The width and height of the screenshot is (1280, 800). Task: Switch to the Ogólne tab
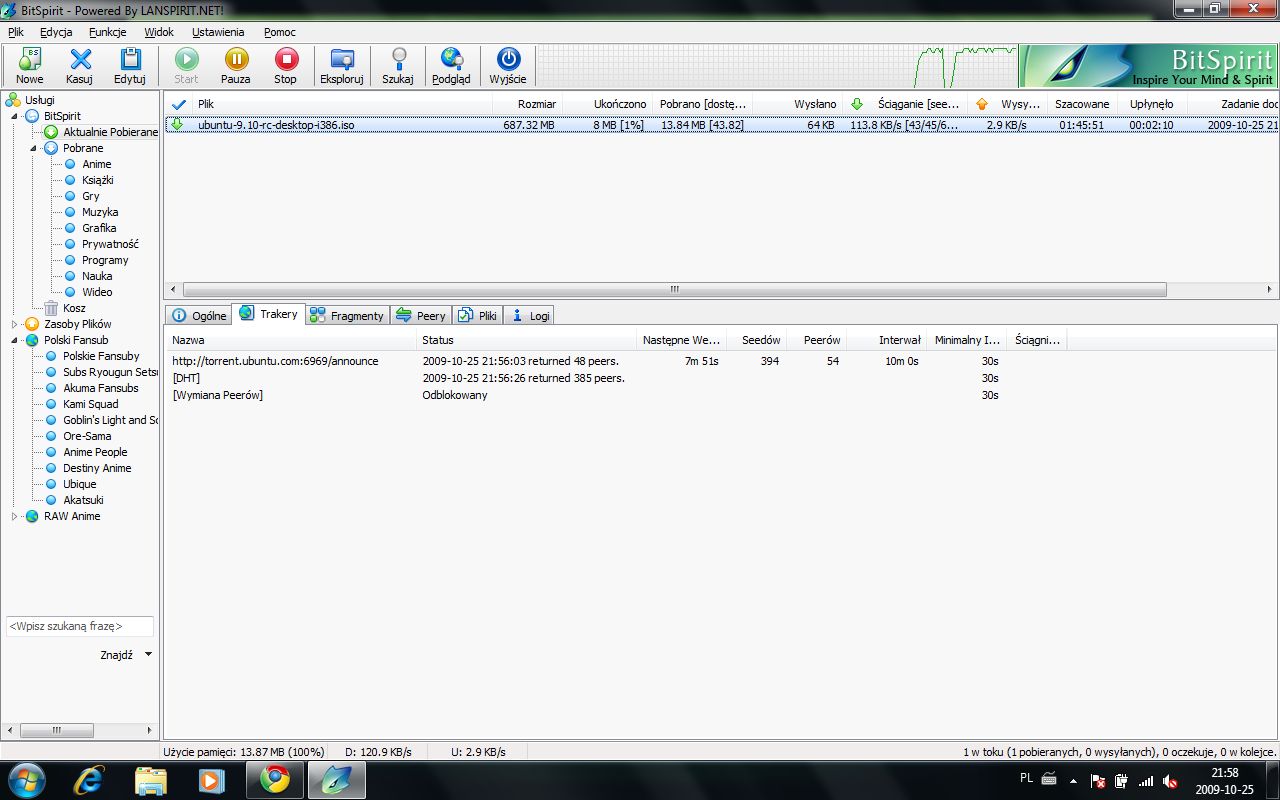coord(199,315)
